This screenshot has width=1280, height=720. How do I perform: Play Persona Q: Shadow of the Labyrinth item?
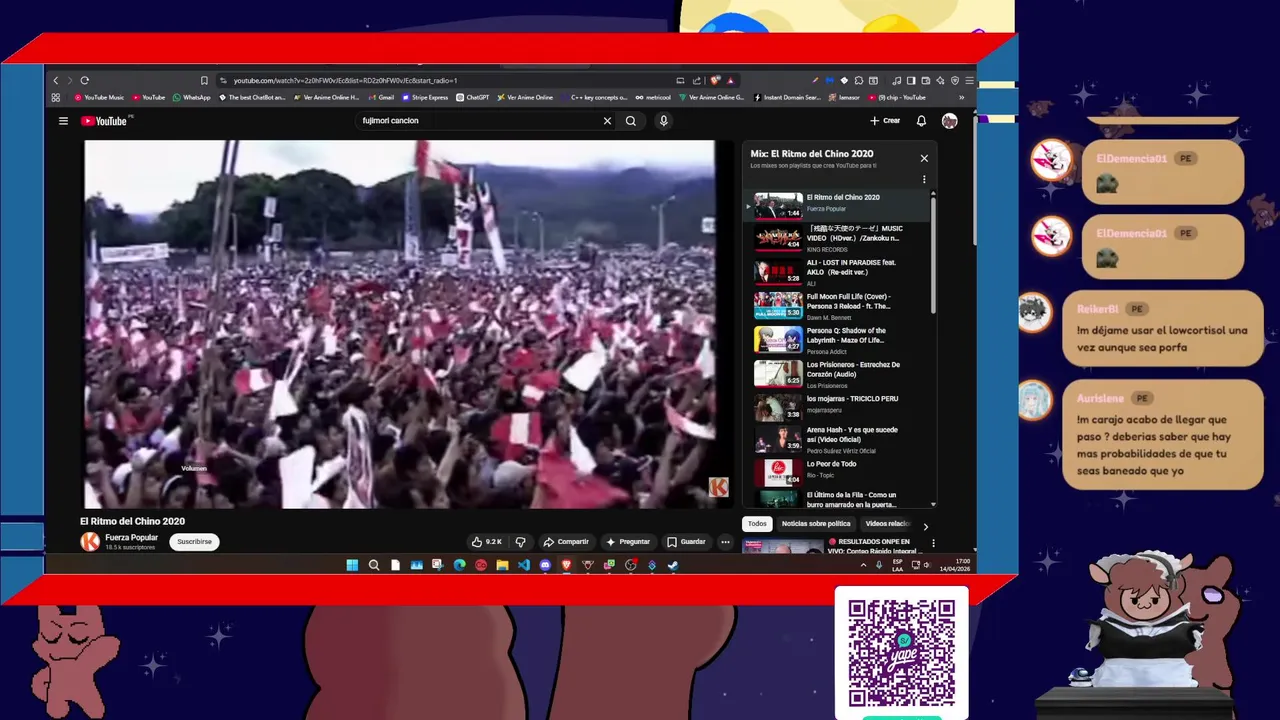coord(838,340)
